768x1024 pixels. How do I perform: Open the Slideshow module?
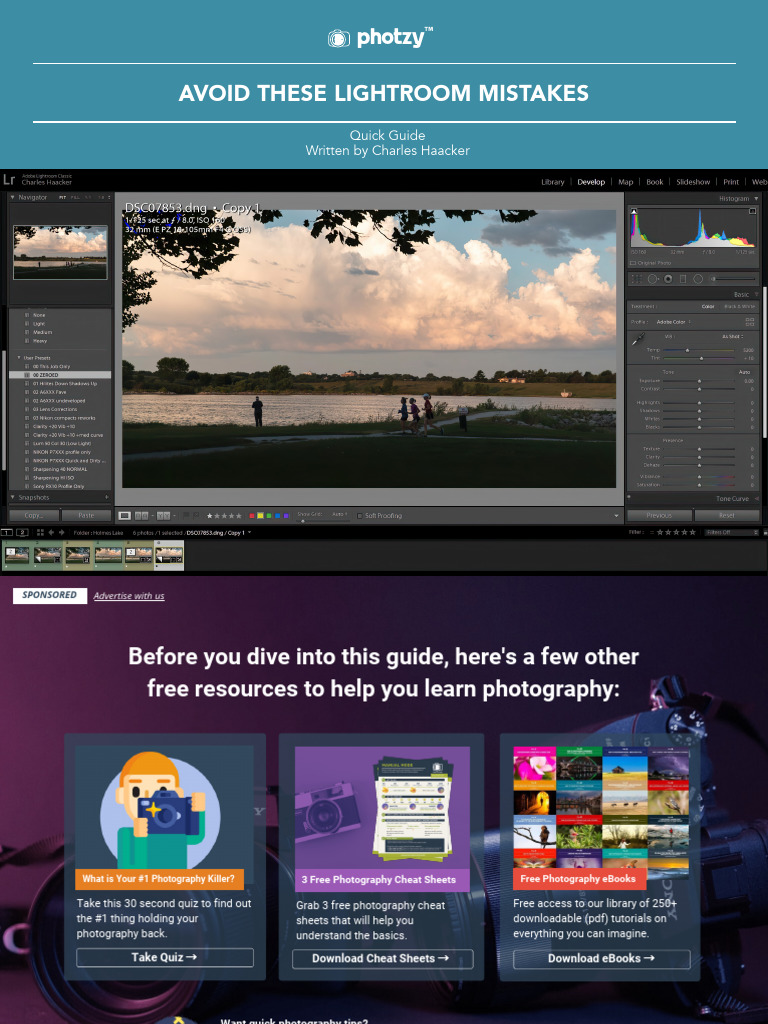click(x=693, y=182)
